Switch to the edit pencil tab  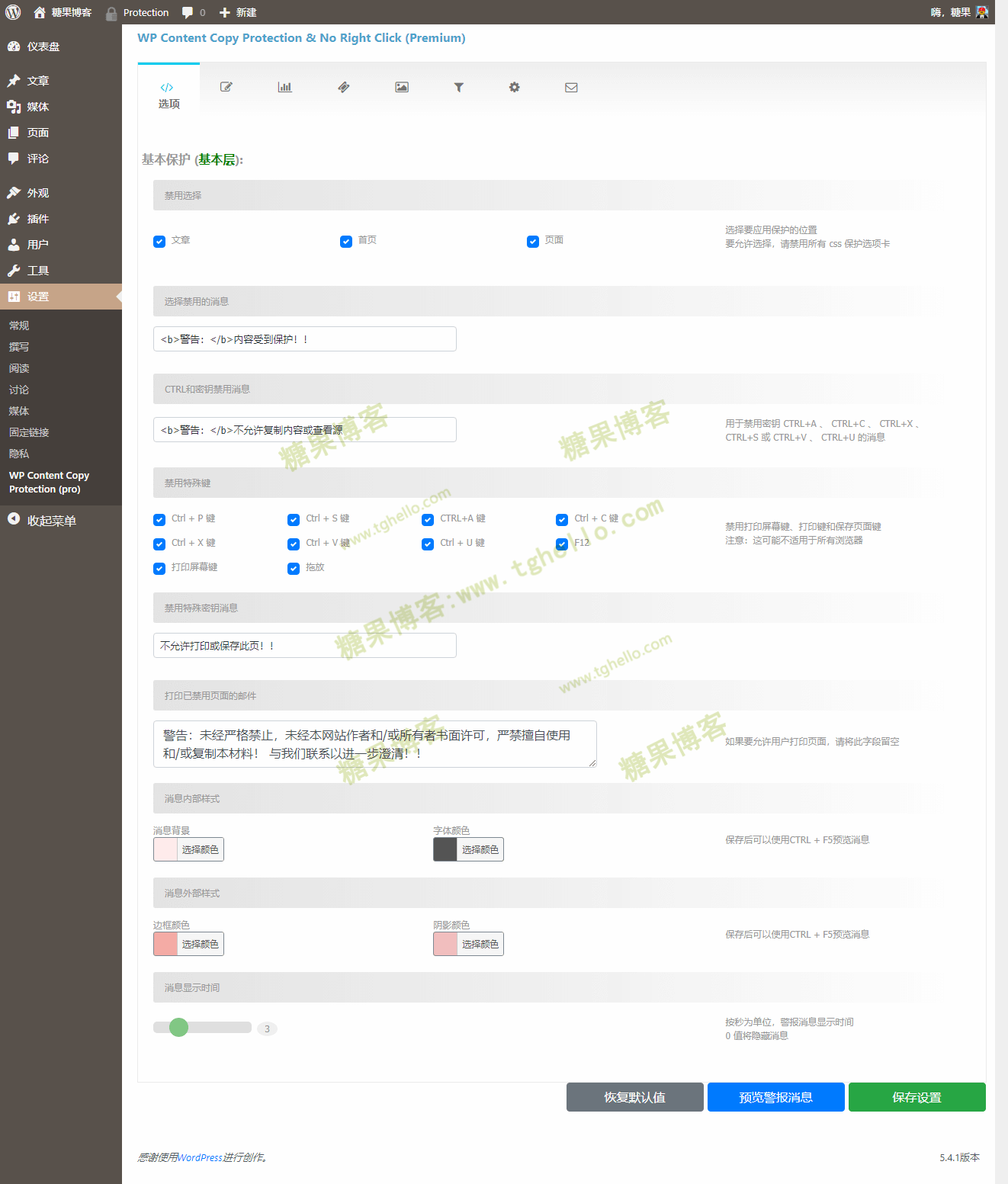(x=226, y=87)
